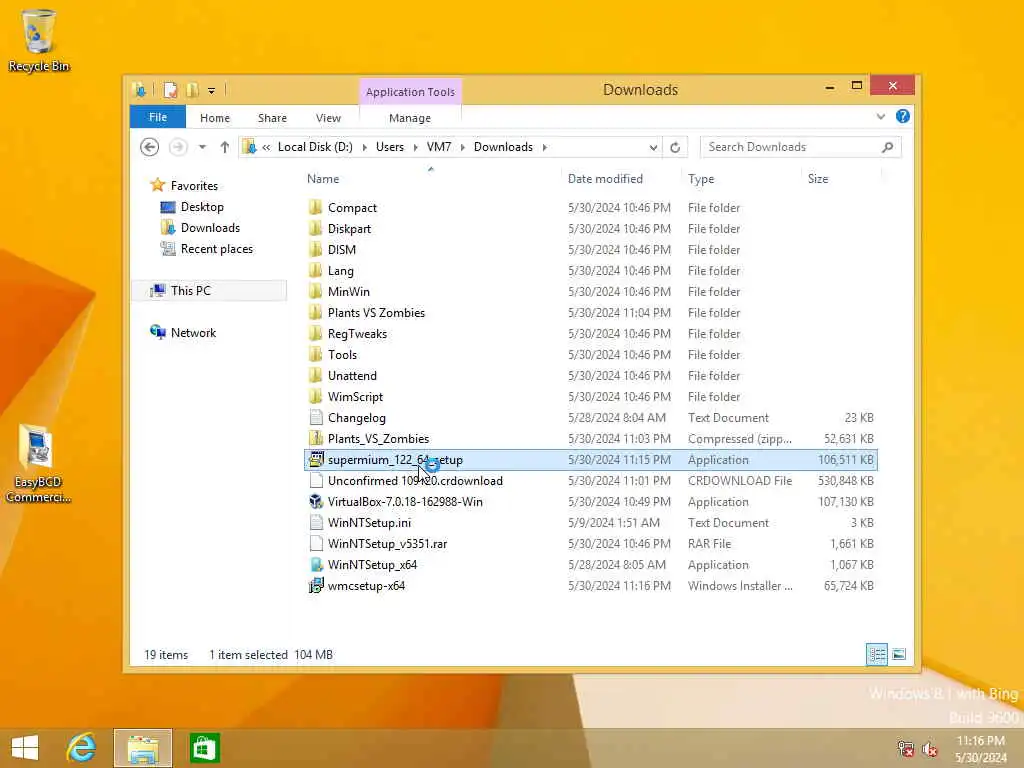This screenshot has width=1024, height=768.
Task: Switch to the Home ribbon tab
Action: 215,118
